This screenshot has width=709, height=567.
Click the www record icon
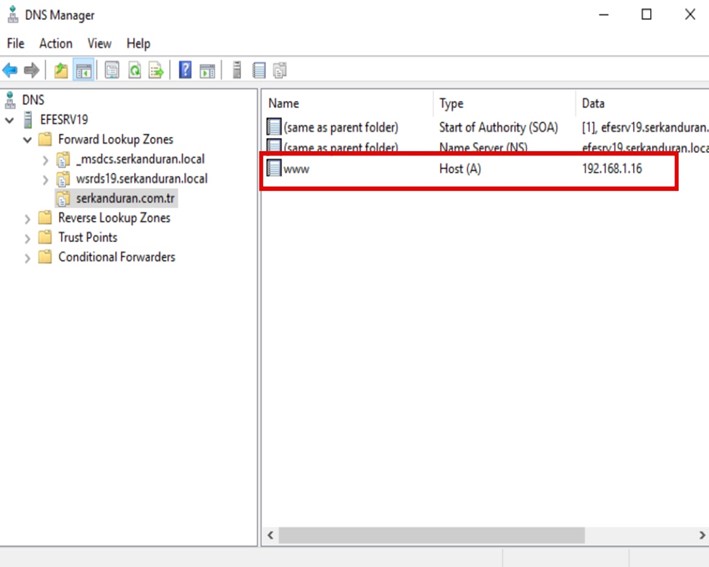[x=274, y=169]
